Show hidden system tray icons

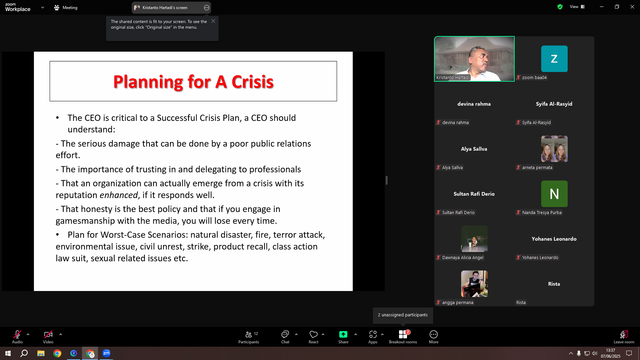(x=571, y=353)
